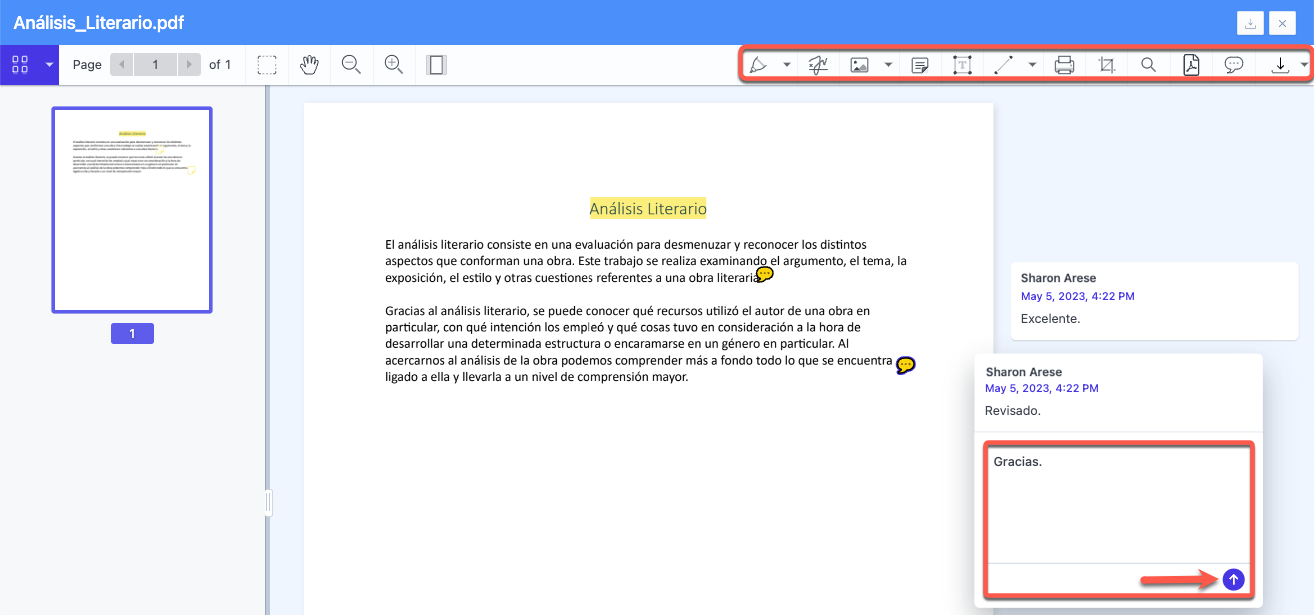Open the line tool dropdown arrow

pyautogui.click(x=1032, y=65)
